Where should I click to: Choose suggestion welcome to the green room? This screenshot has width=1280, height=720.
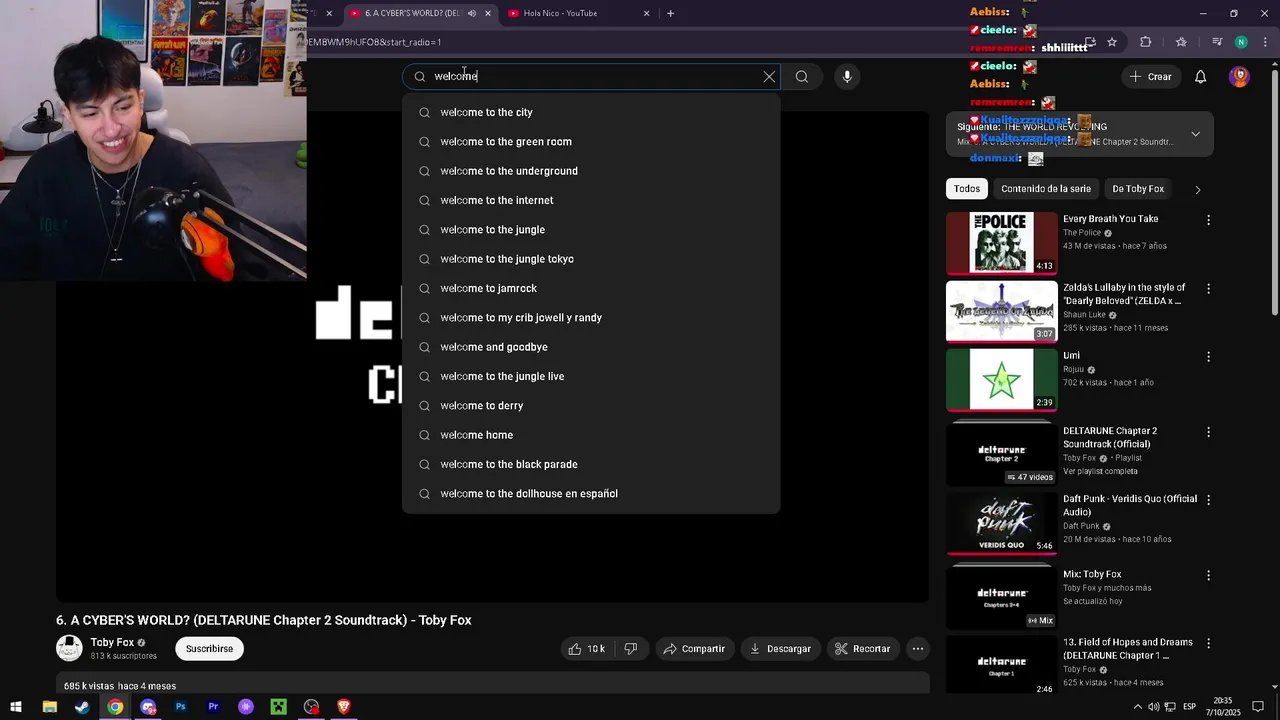[x=591, y=142]
